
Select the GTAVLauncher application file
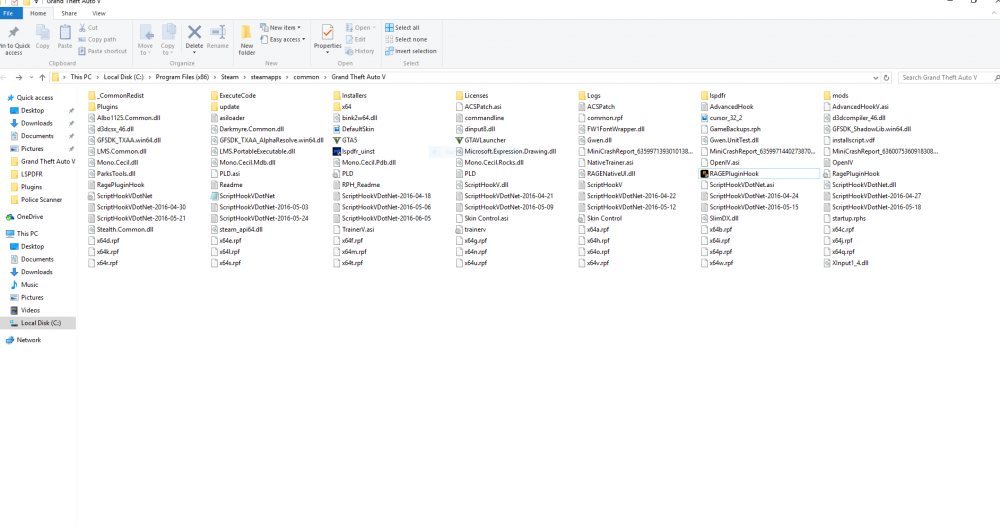[x=481, y=140]
